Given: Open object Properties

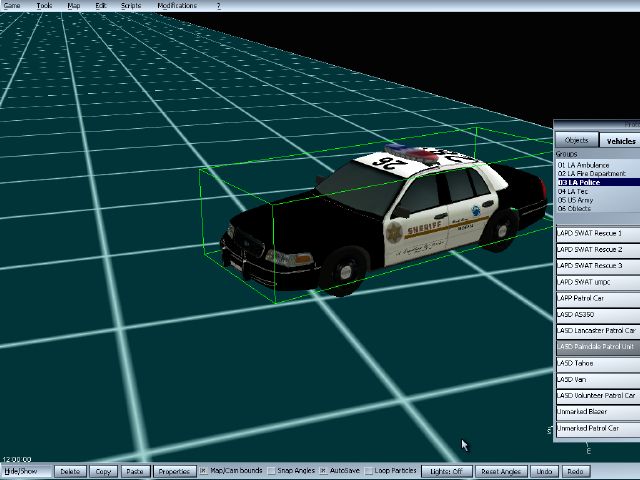Looking at the screenshot, I should (x=174, y=471).
